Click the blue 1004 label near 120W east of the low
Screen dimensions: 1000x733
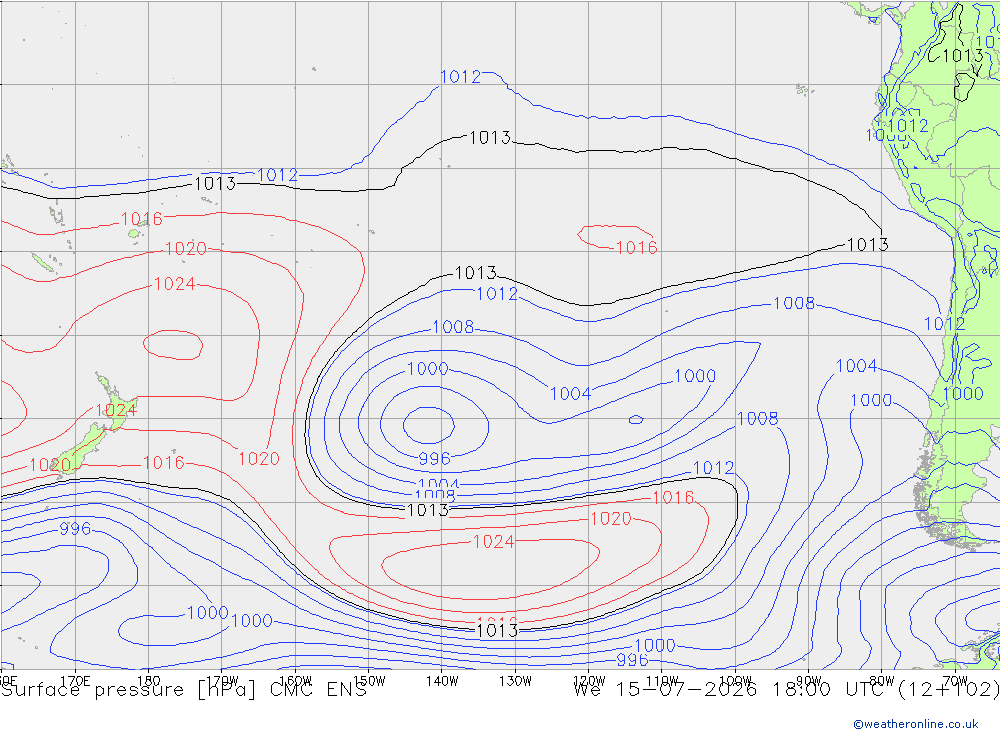point(571,394)
